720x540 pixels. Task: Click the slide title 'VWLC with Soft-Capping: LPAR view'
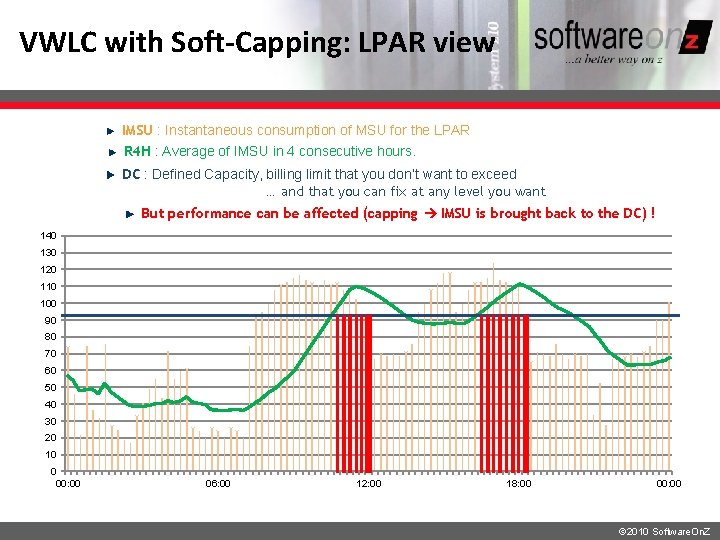pyautogui.click(x=257, y=42)
